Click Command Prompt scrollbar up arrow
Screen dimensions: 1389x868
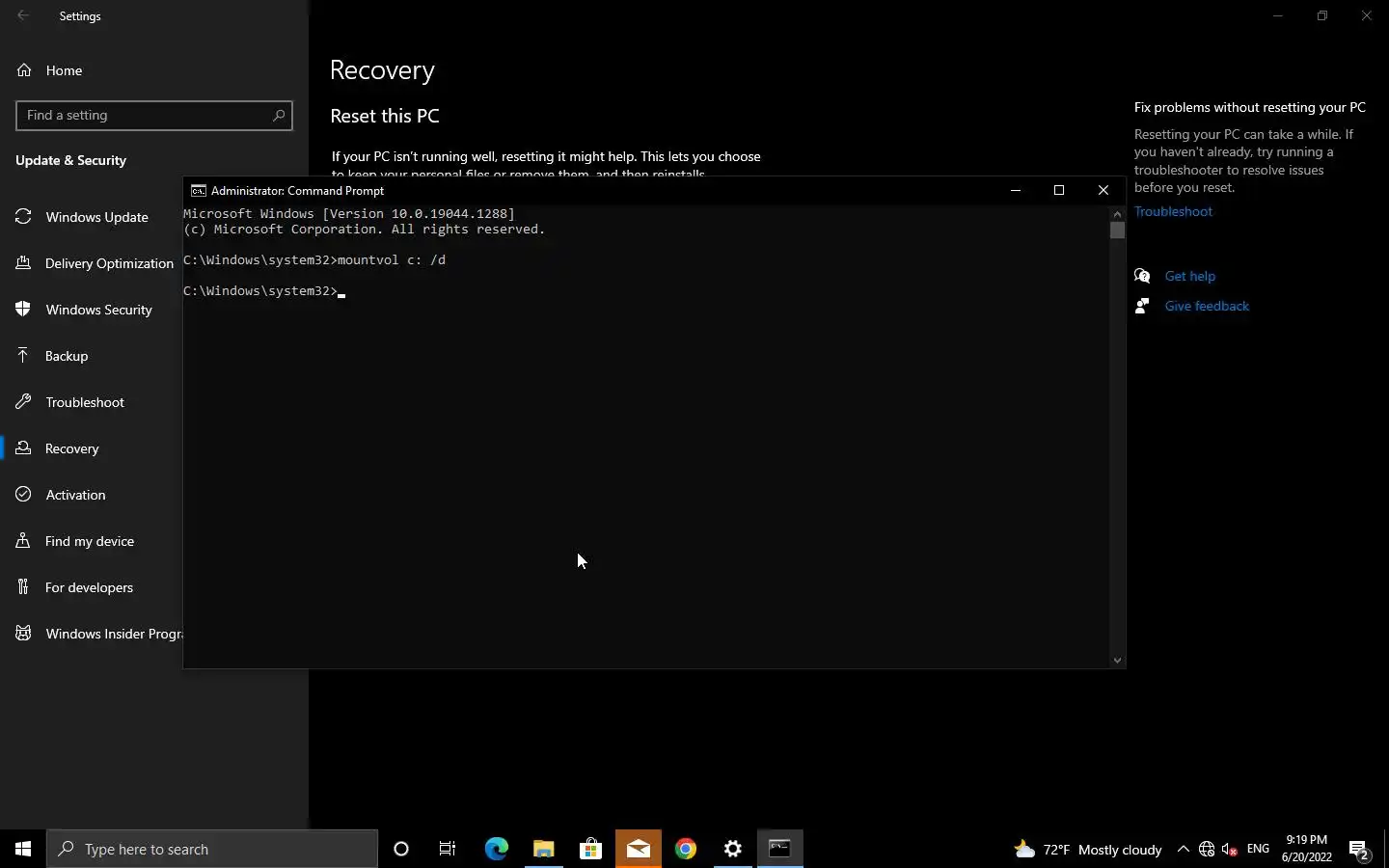[1117, 213]
